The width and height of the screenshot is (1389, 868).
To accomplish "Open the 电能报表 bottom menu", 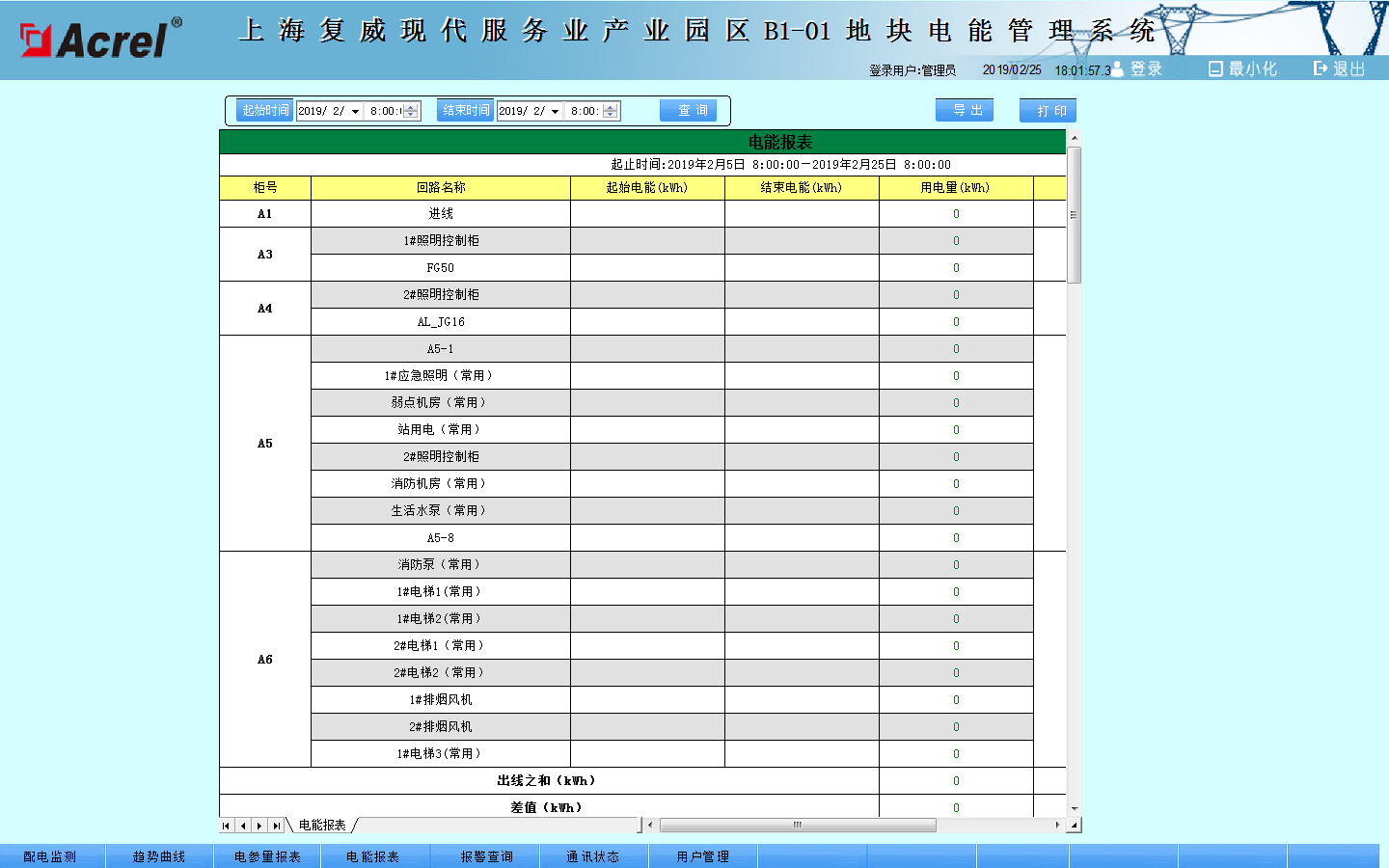I will click(374, 856).
